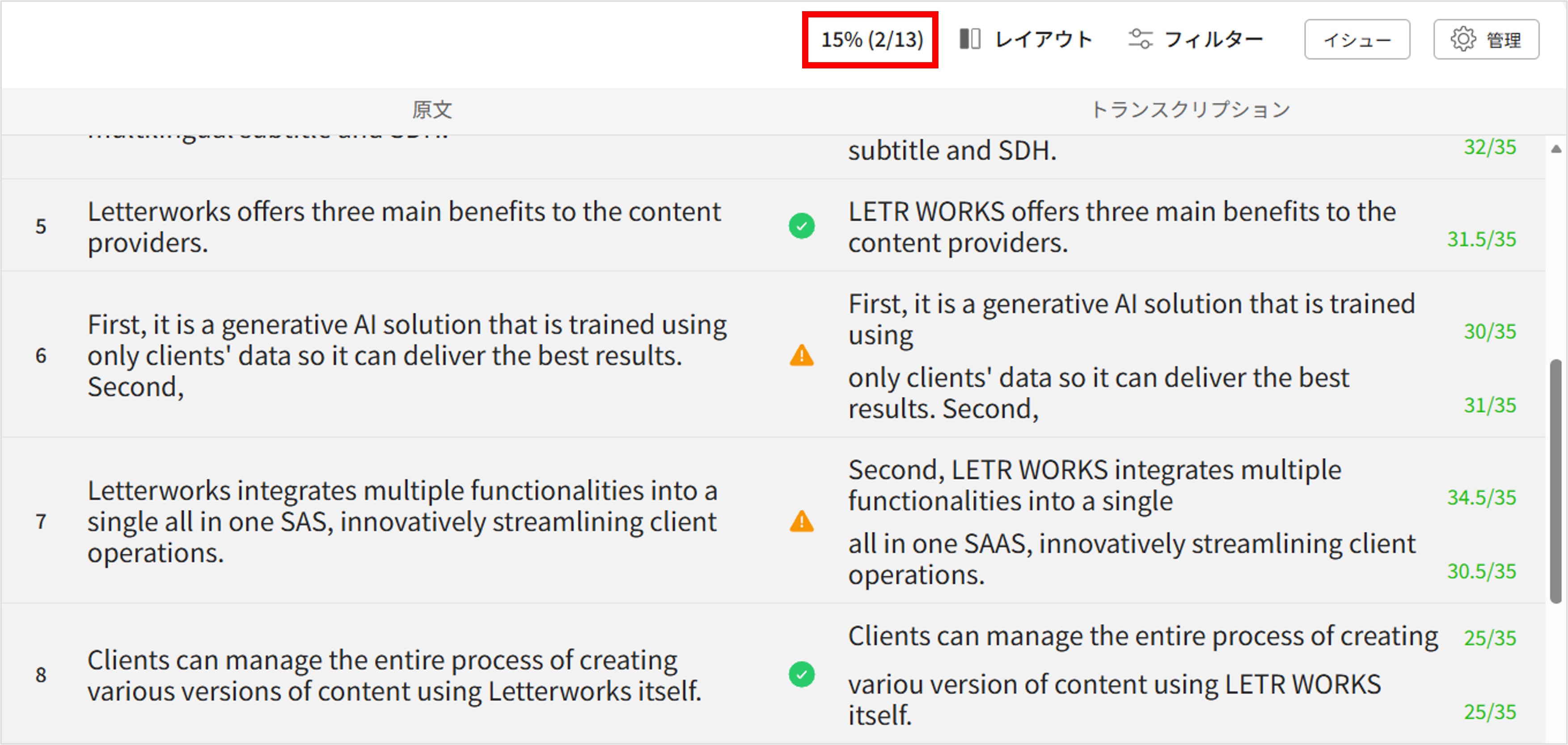Click the scroll-up arrow of the scrollbar
This screenshot has height=745, width=1568.
[1556, 148]
